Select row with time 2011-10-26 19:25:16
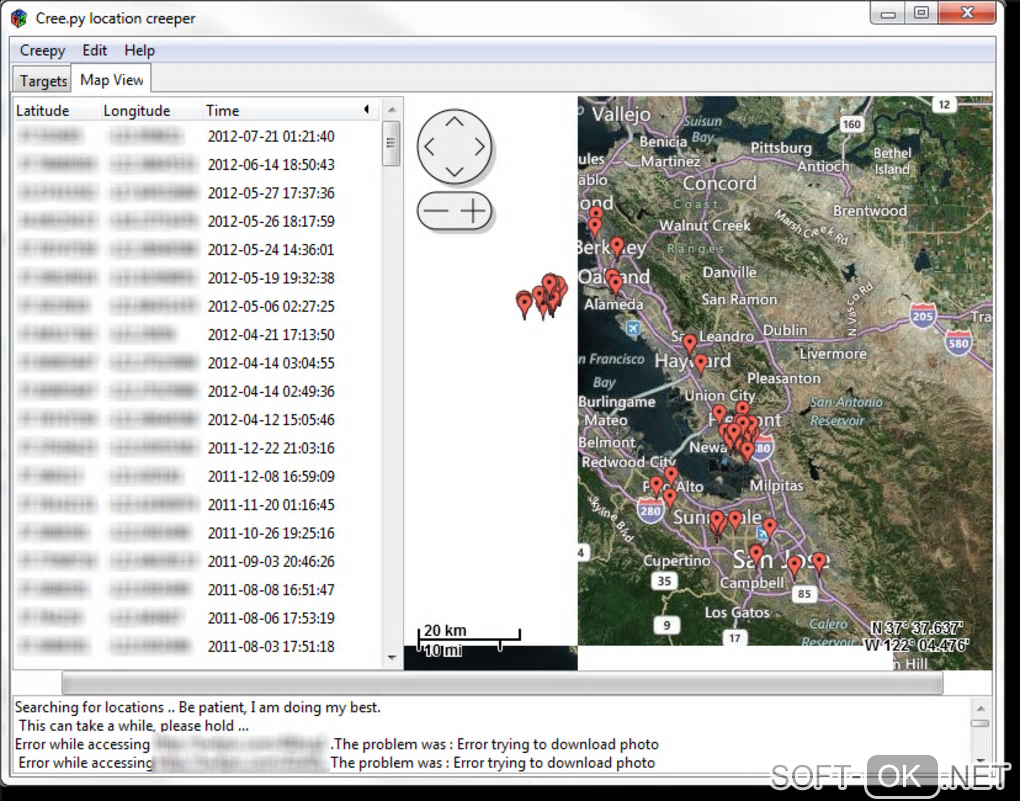Viewport: 1020px width, 801px height. pyautogui.click(x=197, y=533)
